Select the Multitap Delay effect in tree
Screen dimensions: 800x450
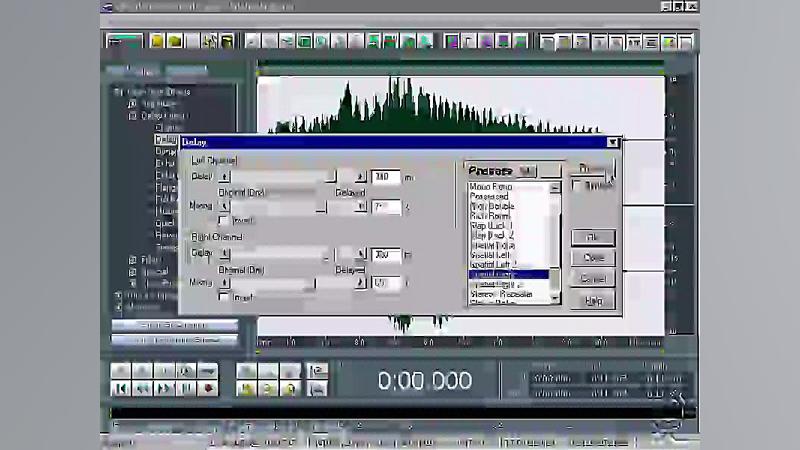pos(166,211)
